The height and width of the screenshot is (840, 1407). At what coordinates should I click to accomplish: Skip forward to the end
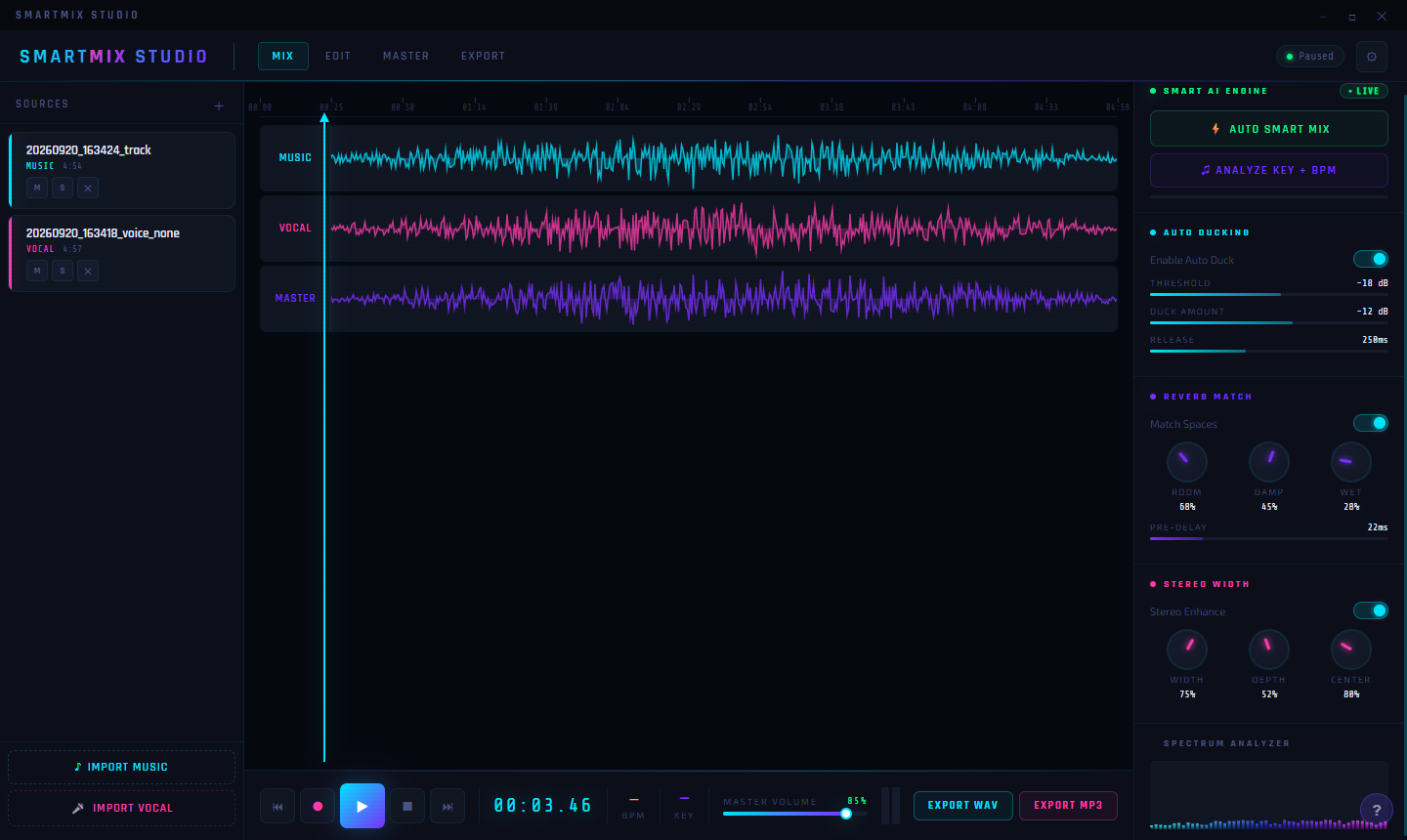coord(448,807)
